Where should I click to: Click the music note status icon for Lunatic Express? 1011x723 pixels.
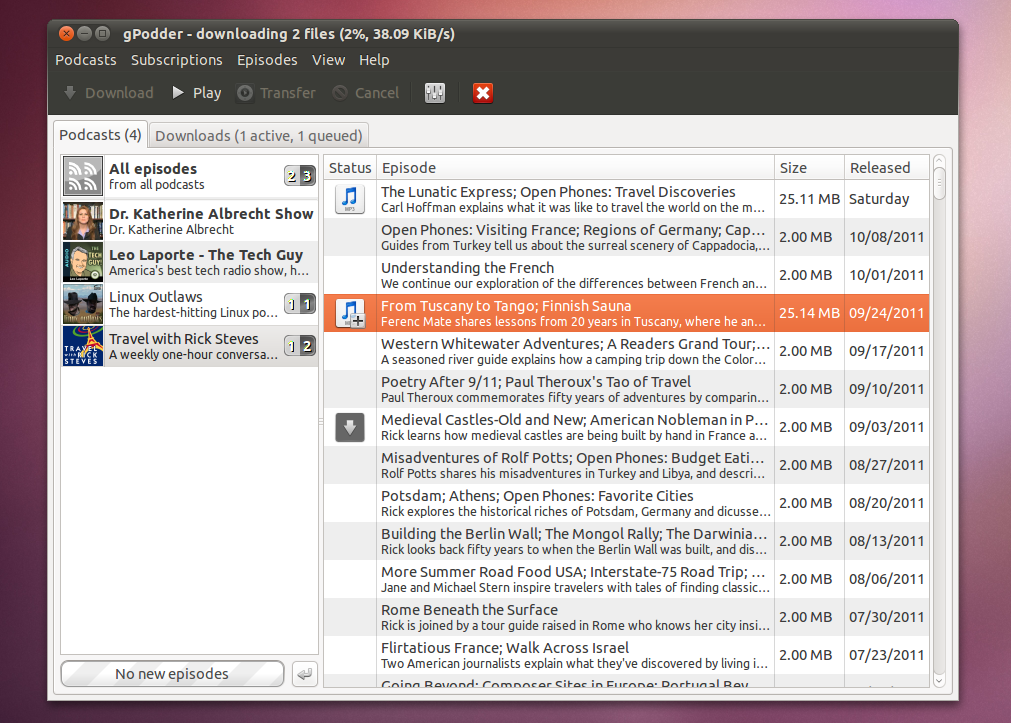(x=350, y=199)
